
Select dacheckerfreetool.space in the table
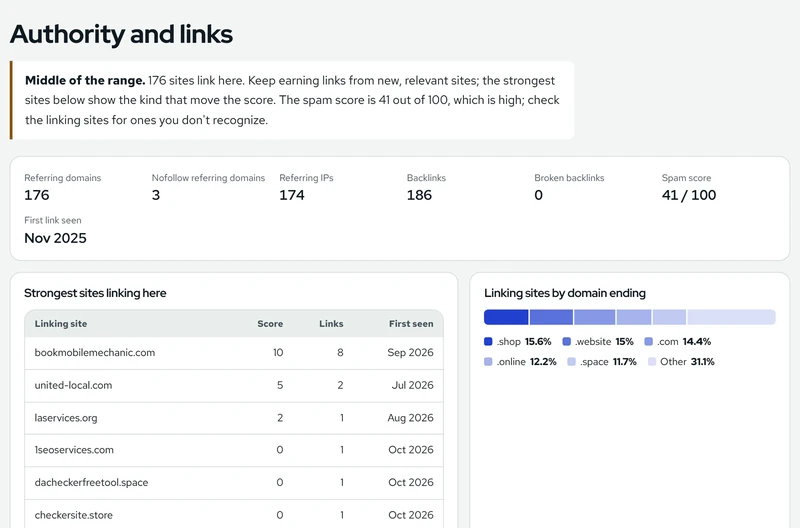[91, 483]
